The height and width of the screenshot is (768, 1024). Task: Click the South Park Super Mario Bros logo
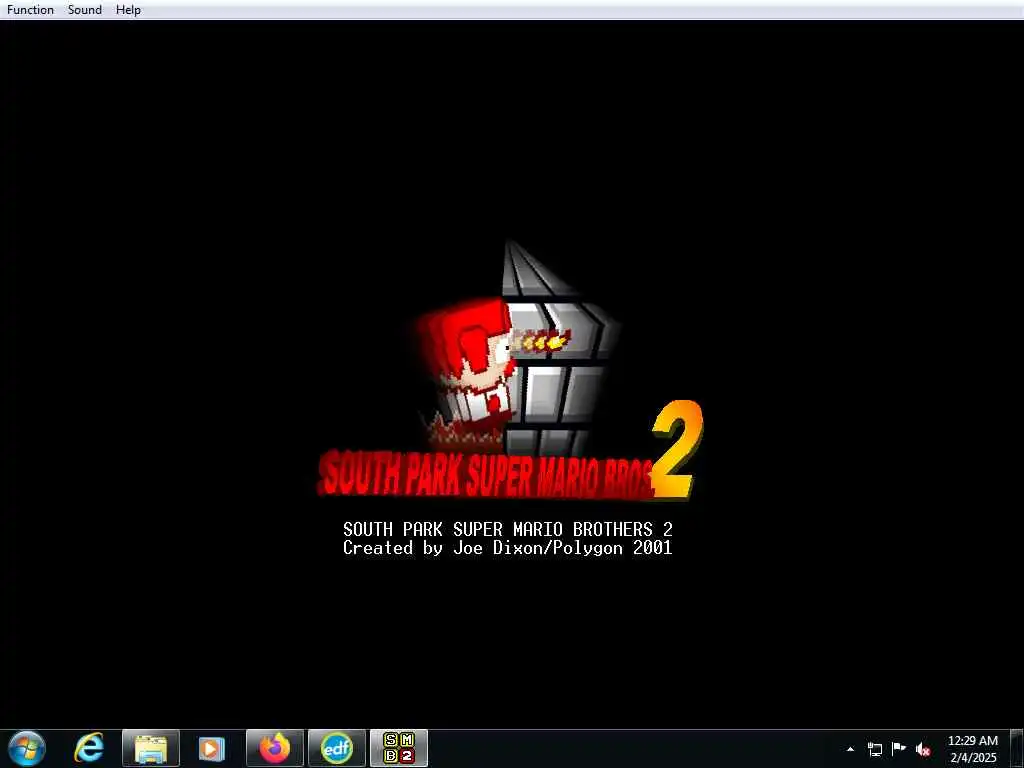pos(509,371)
